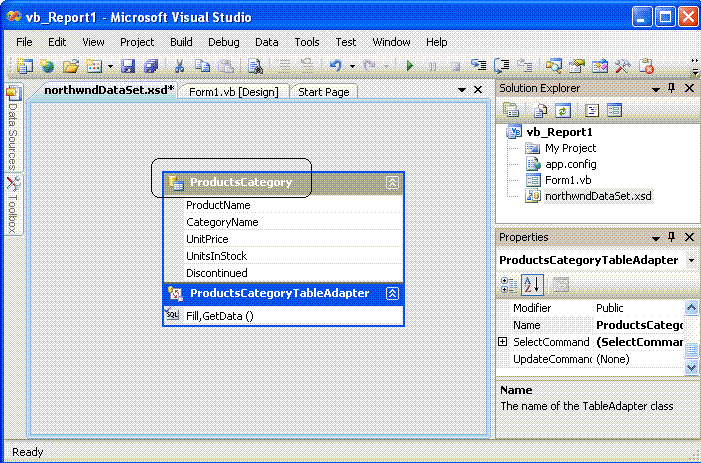701x463 pixels.
Task: Select app.config in Solution Explorer
Action: (x=570, y=164)
